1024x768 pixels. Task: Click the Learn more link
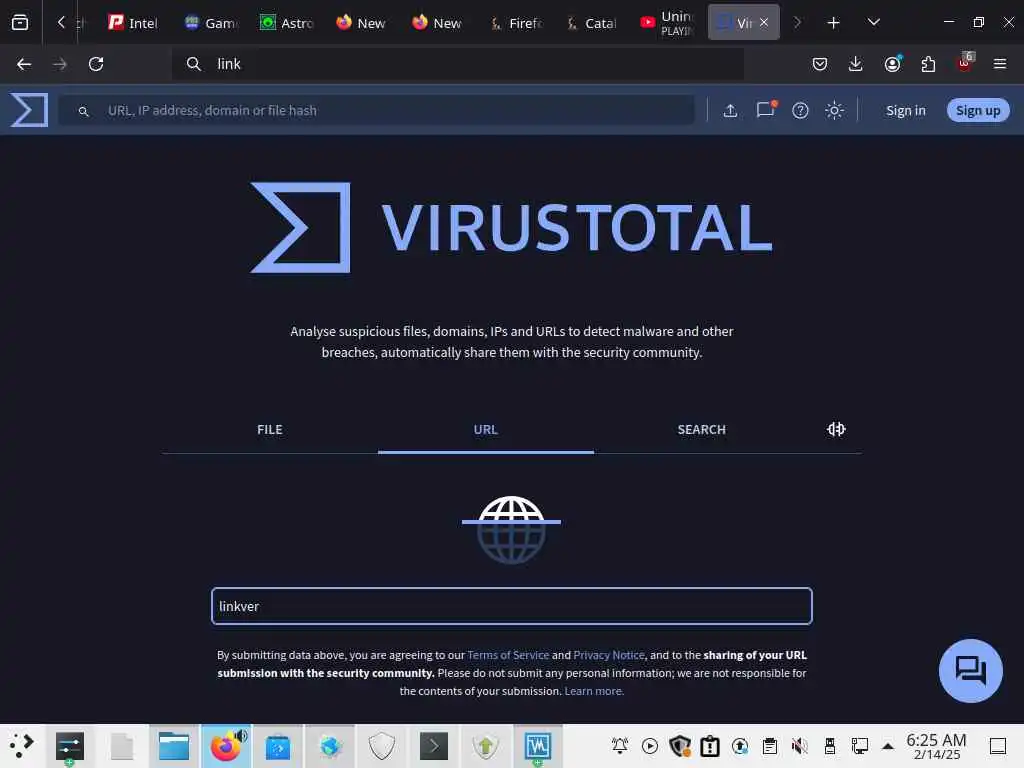click(594, 691)
